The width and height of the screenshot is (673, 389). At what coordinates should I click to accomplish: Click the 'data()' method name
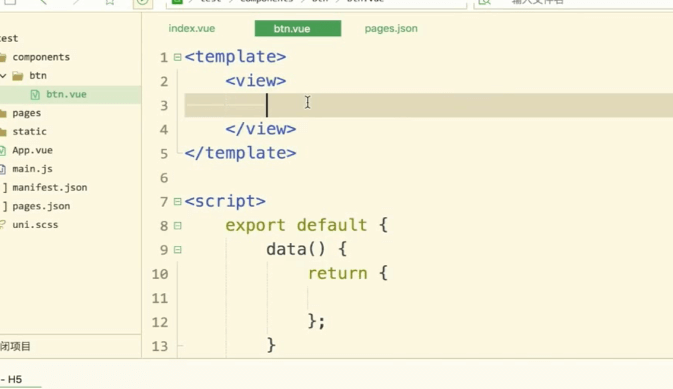(296, 249)
